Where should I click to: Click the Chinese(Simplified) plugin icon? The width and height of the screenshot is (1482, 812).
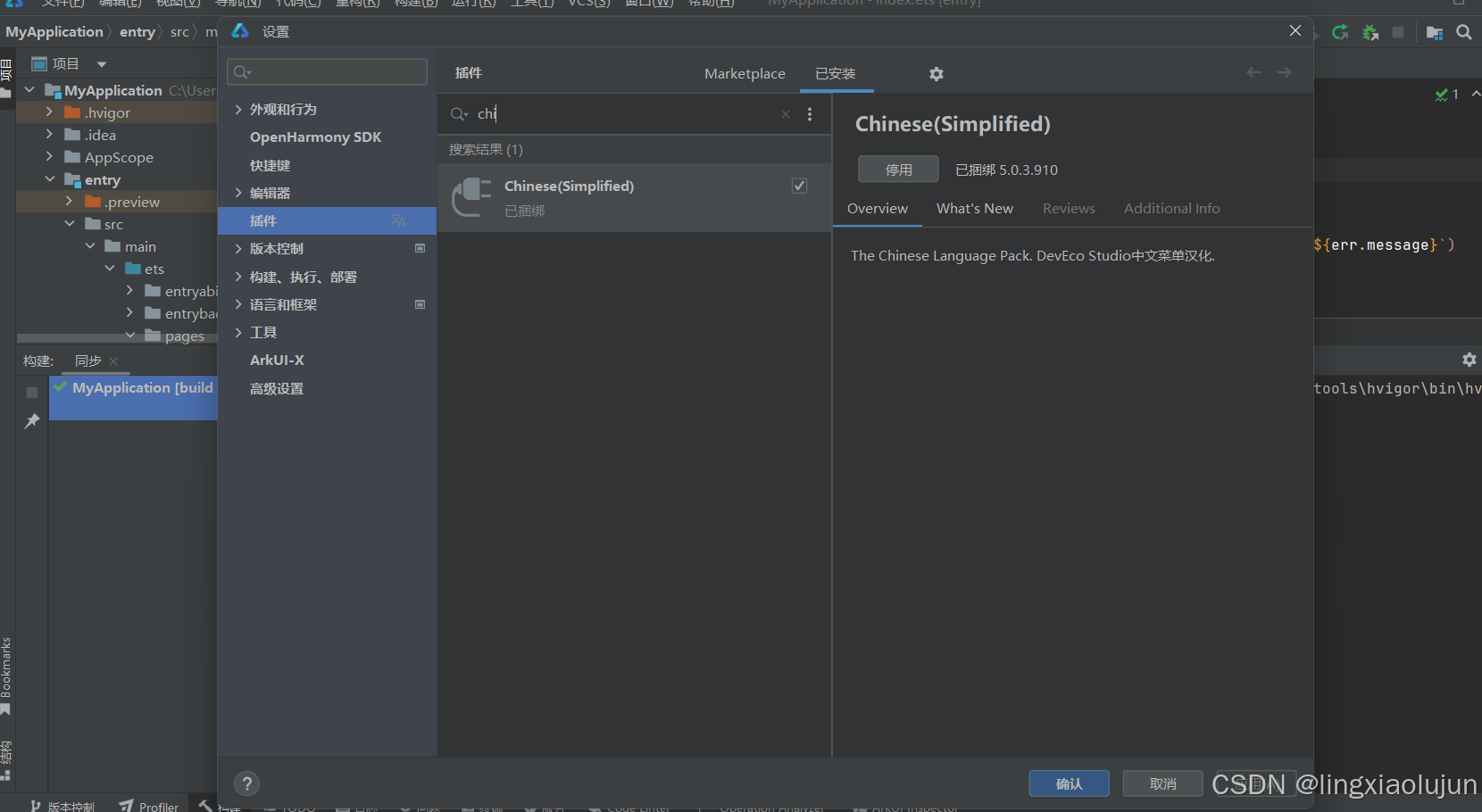coord(471,197)
